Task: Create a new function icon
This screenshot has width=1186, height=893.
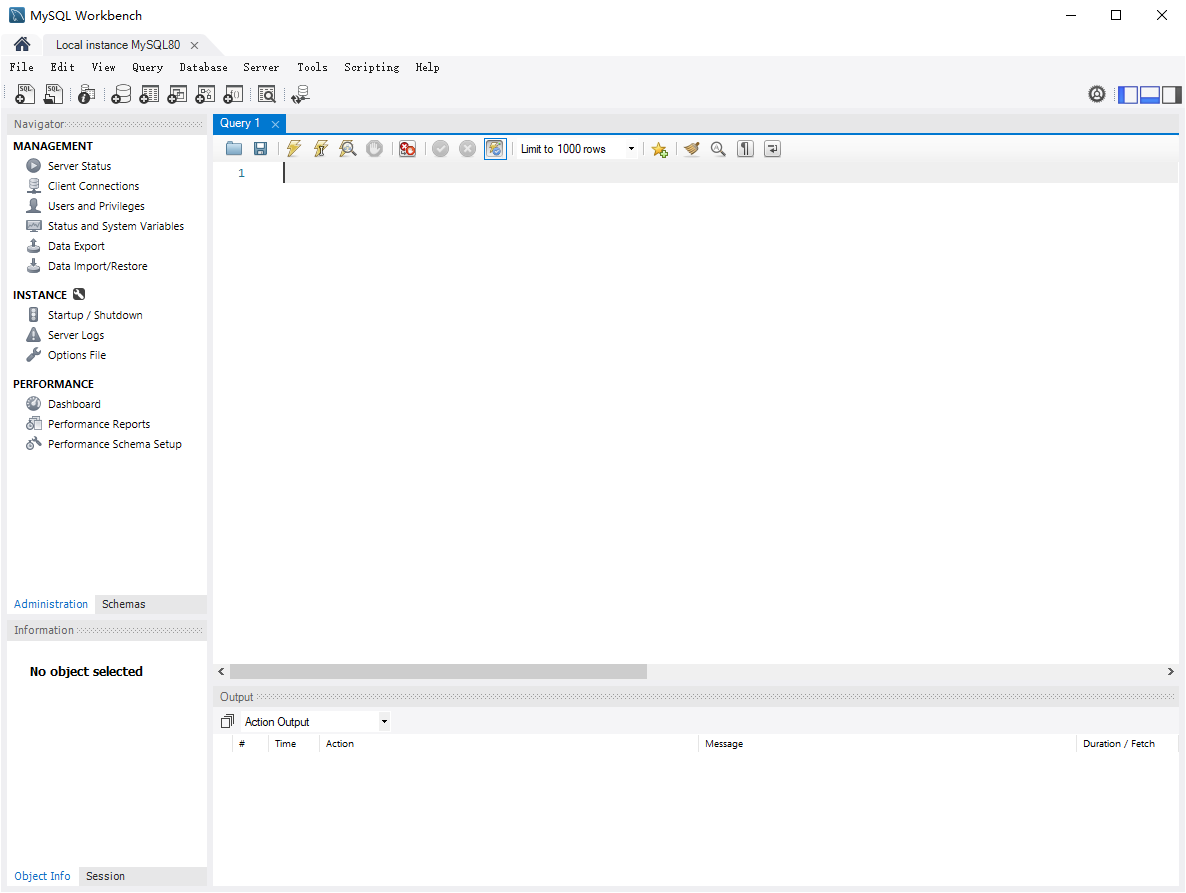Action: 233,94
